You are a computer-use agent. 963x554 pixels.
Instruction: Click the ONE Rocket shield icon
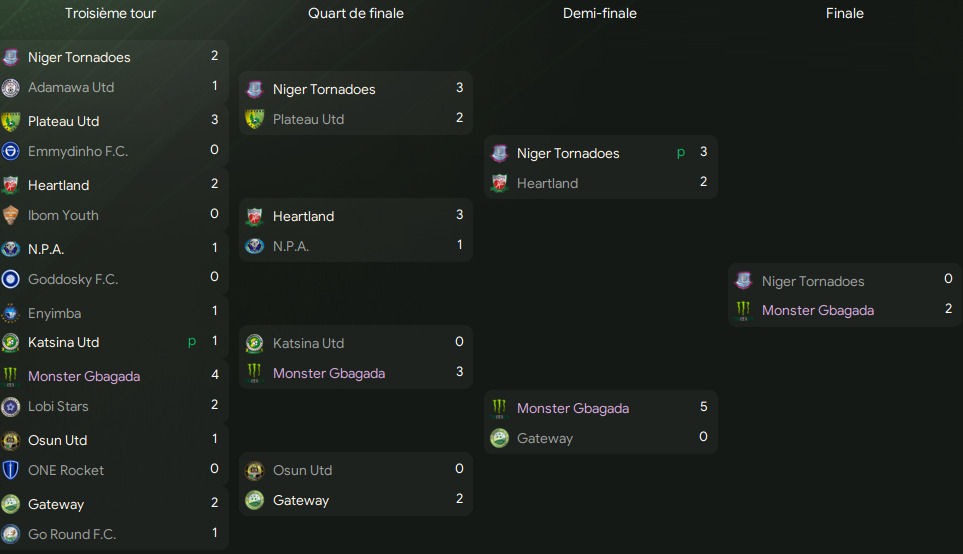11,470
